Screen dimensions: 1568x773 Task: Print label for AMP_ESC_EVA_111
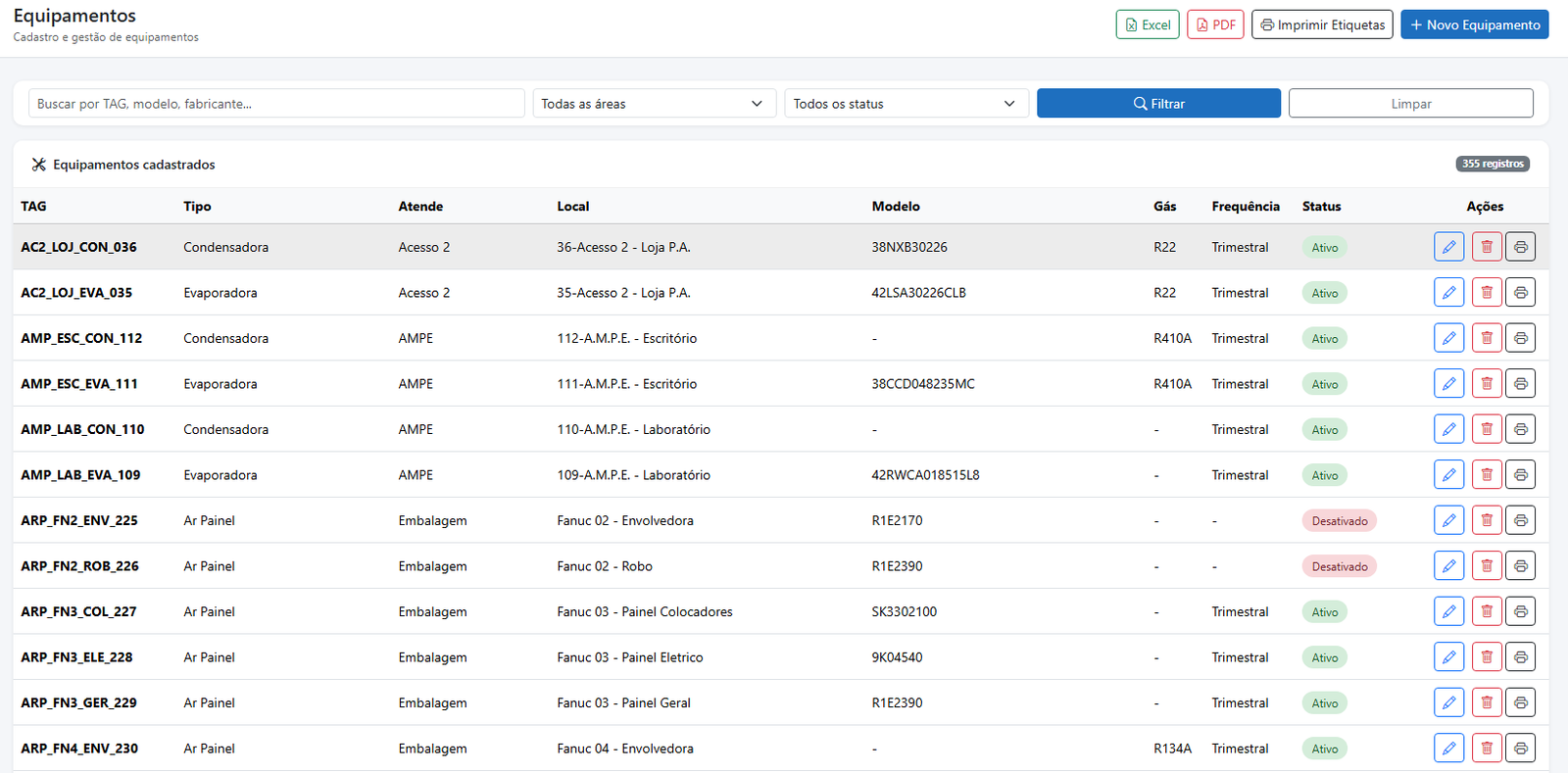click(x=1520, y=383)
